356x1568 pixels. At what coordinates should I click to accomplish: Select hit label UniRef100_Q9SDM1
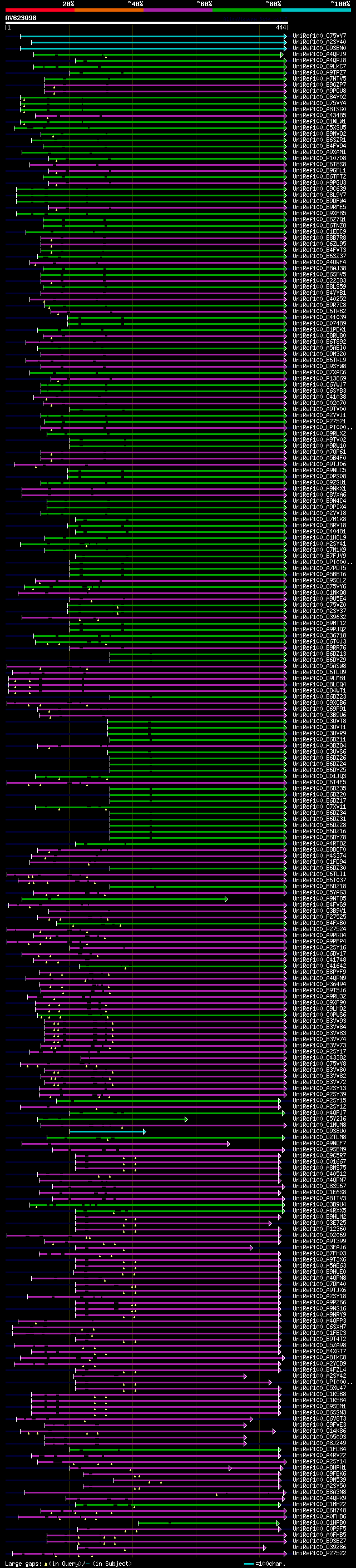coord(319,1406)
